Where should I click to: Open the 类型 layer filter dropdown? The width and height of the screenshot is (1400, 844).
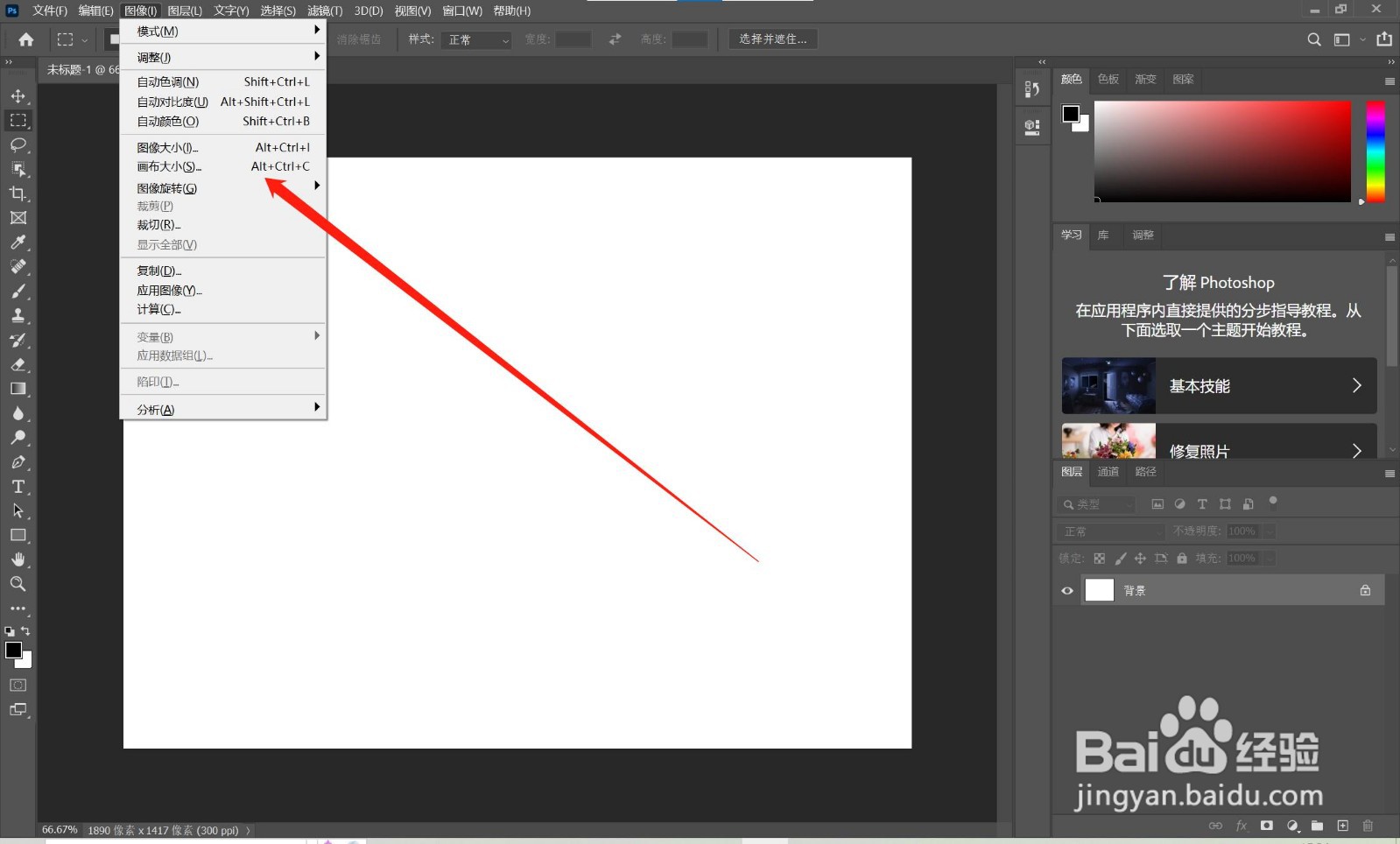pos(1096,504)
